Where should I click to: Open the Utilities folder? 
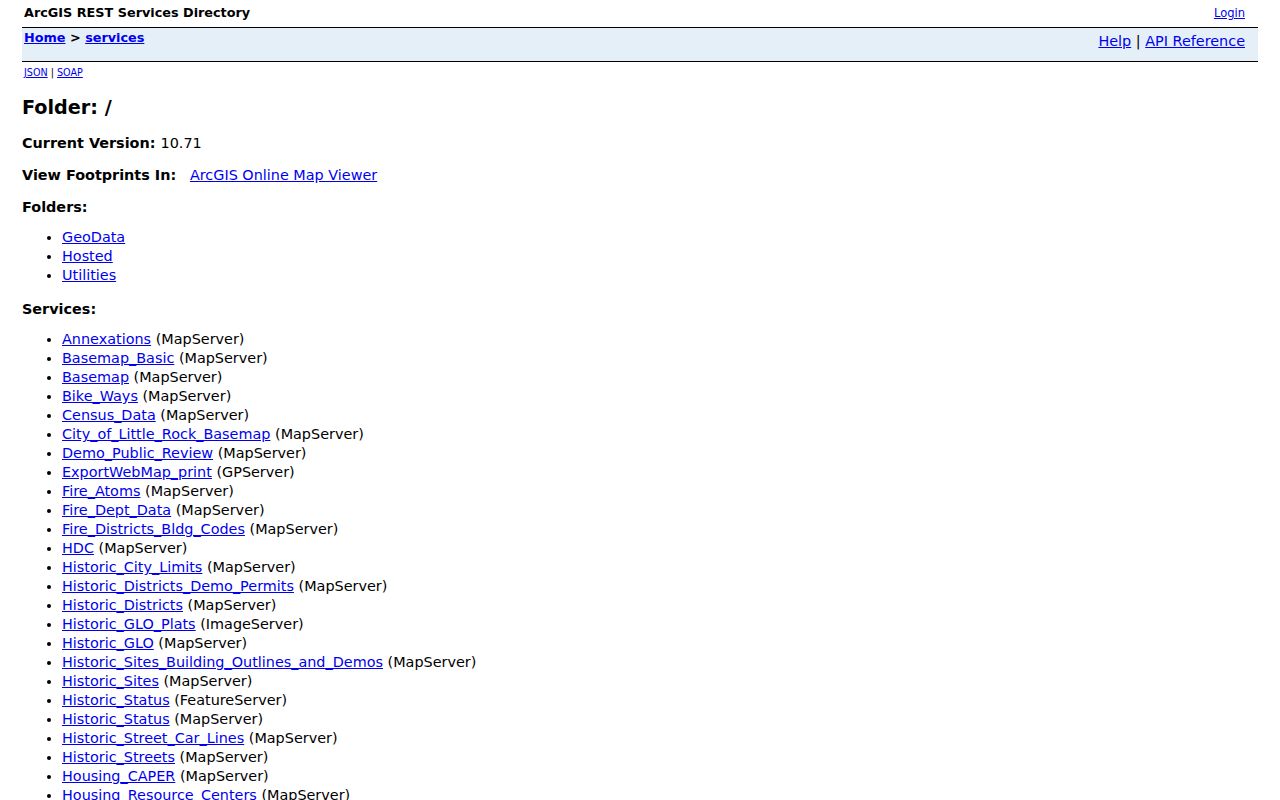89,275
